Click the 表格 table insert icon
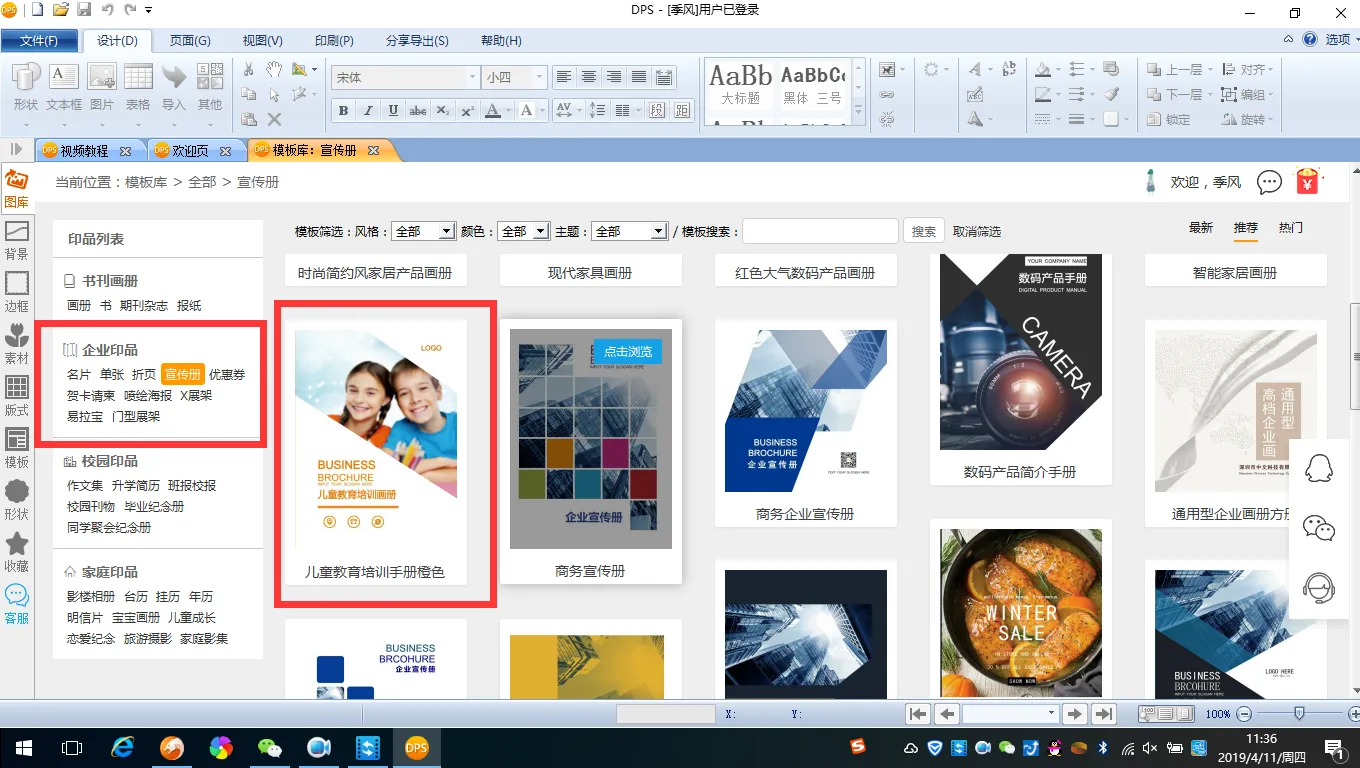Image resolution: width=1360 pixels, height=768 pixels. click(138, 87)
